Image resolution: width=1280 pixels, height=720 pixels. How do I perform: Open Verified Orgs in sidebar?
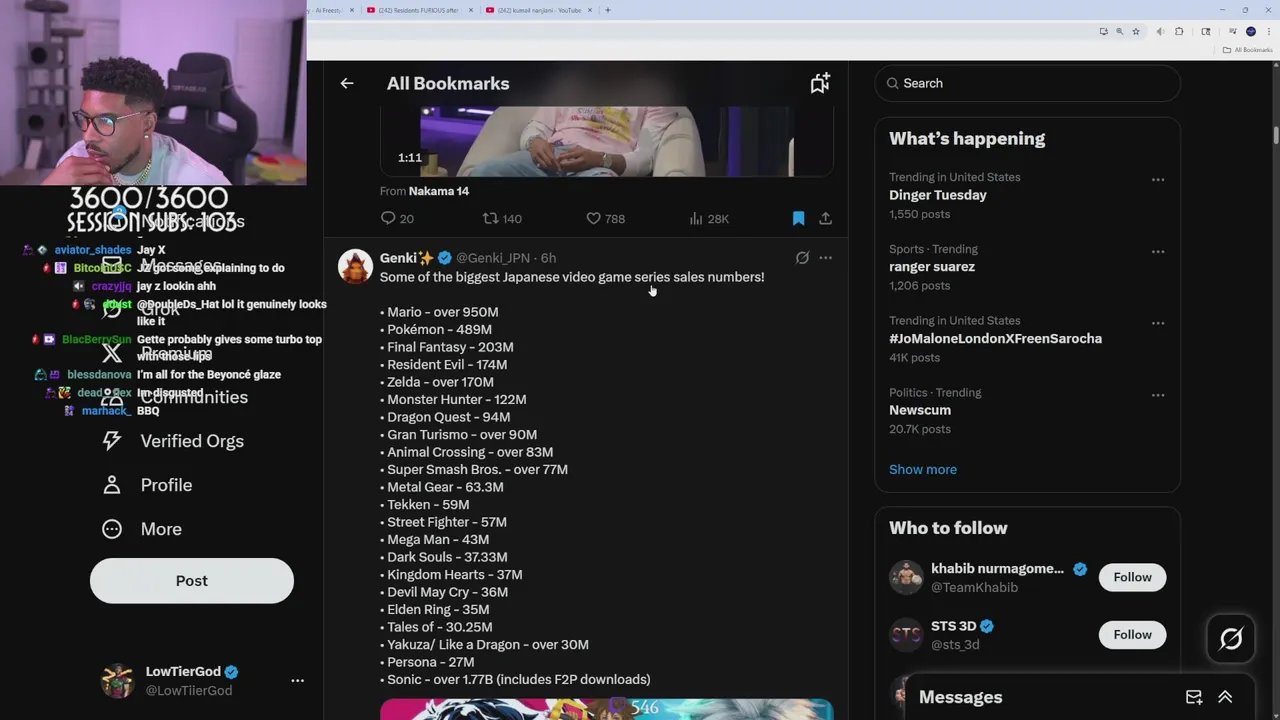point(172,441)
